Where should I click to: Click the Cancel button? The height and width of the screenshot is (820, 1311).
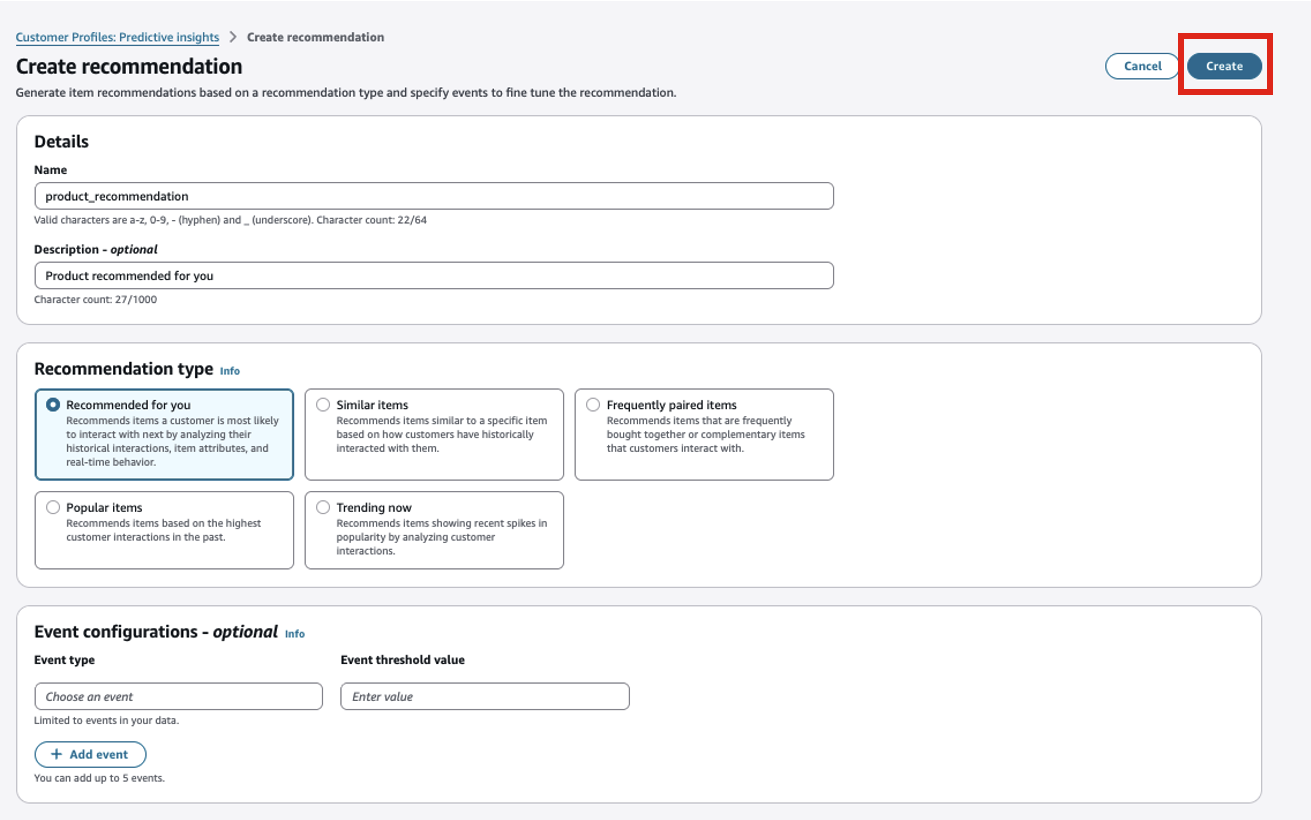click(x=1142, y=66)
